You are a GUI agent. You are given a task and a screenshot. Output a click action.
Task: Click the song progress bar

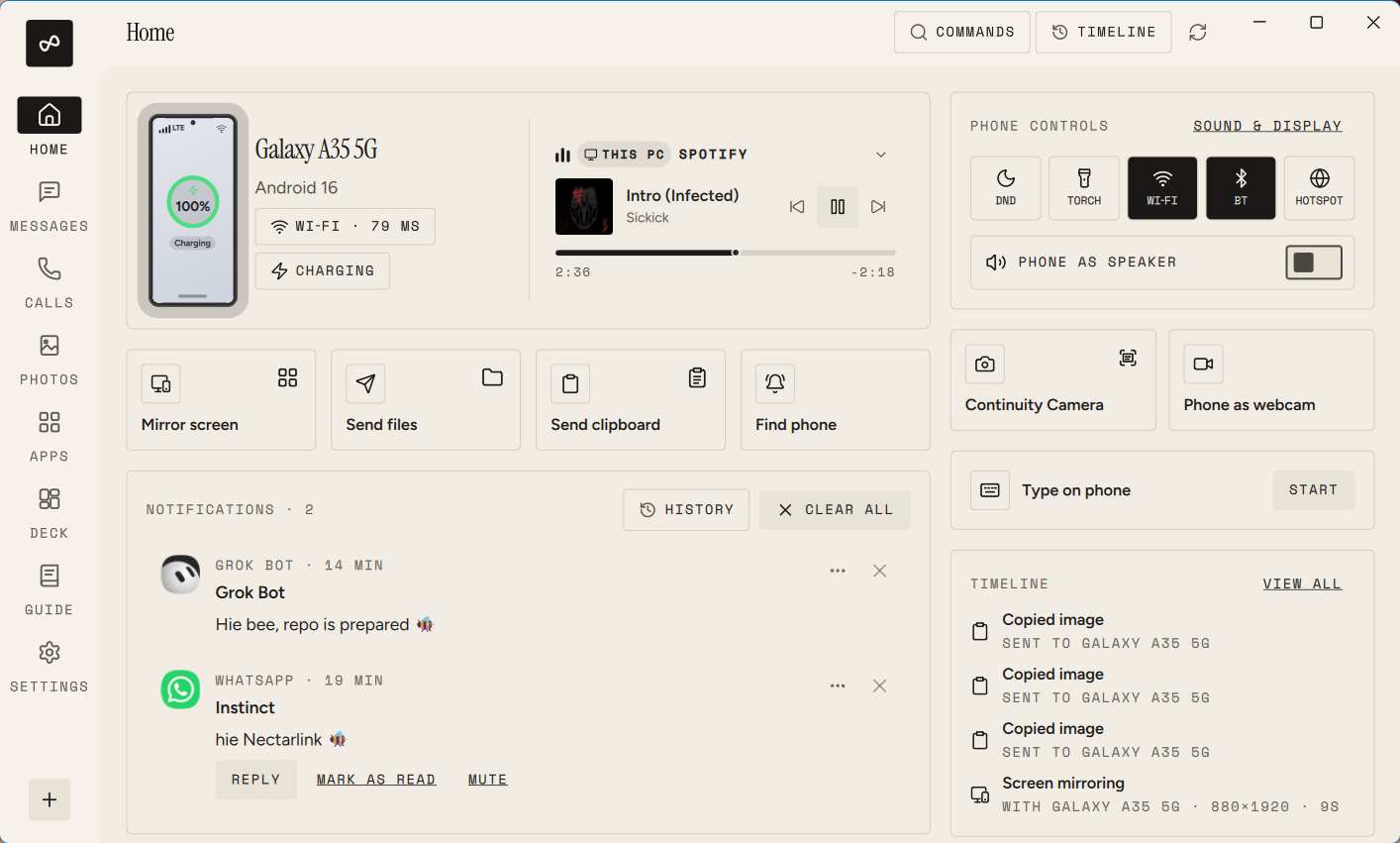[x=726, y=253]
